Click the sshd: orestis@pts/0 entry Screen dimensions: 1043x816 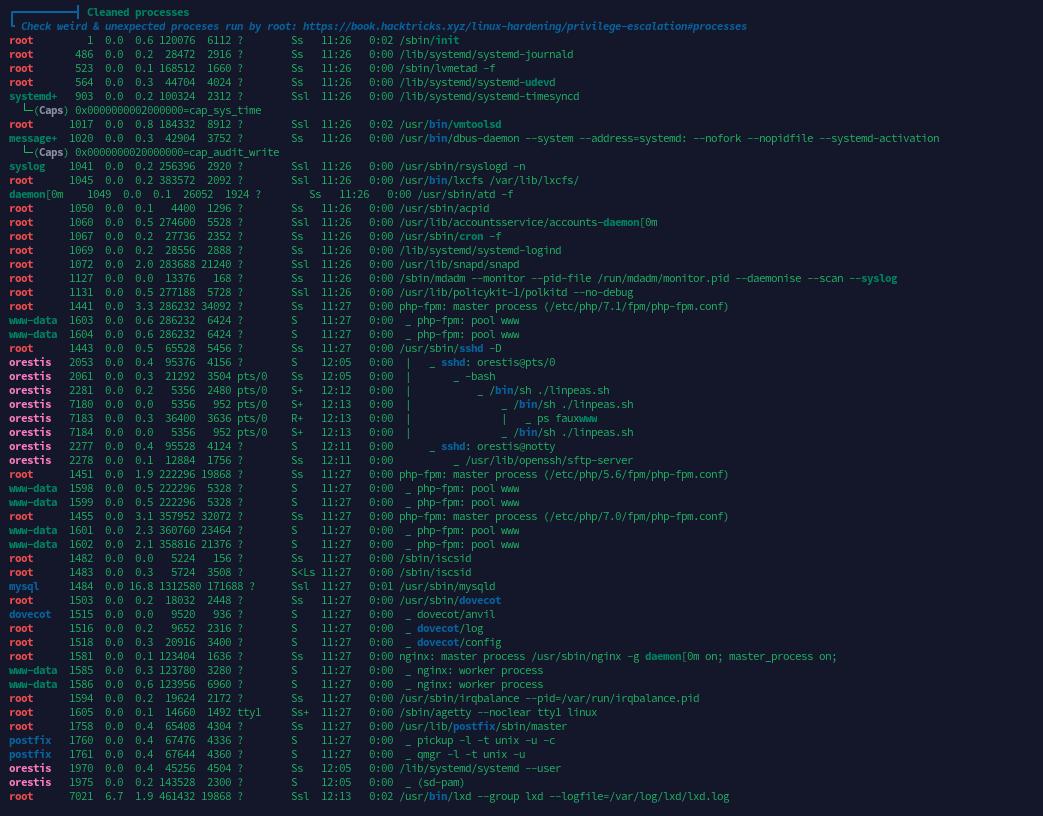pyautogui.click(x=498, y=362)
